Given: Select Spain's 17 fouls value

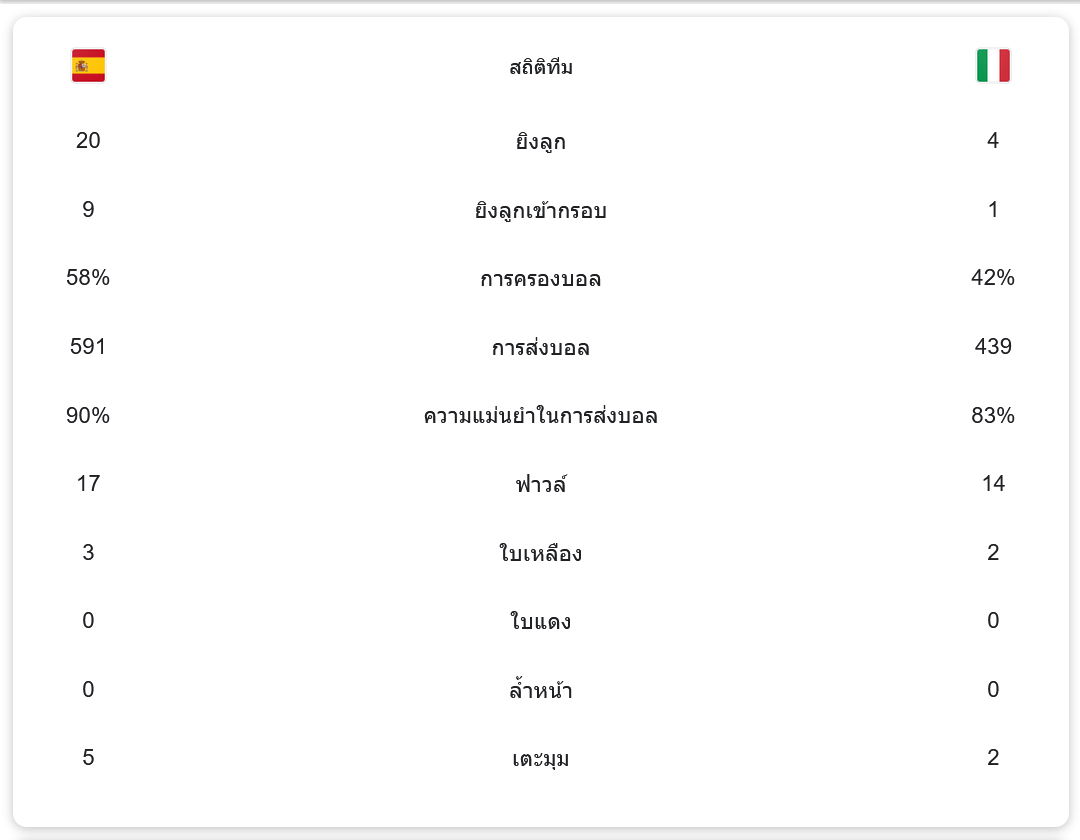Looking at the screenshot, I should point(88,484).
